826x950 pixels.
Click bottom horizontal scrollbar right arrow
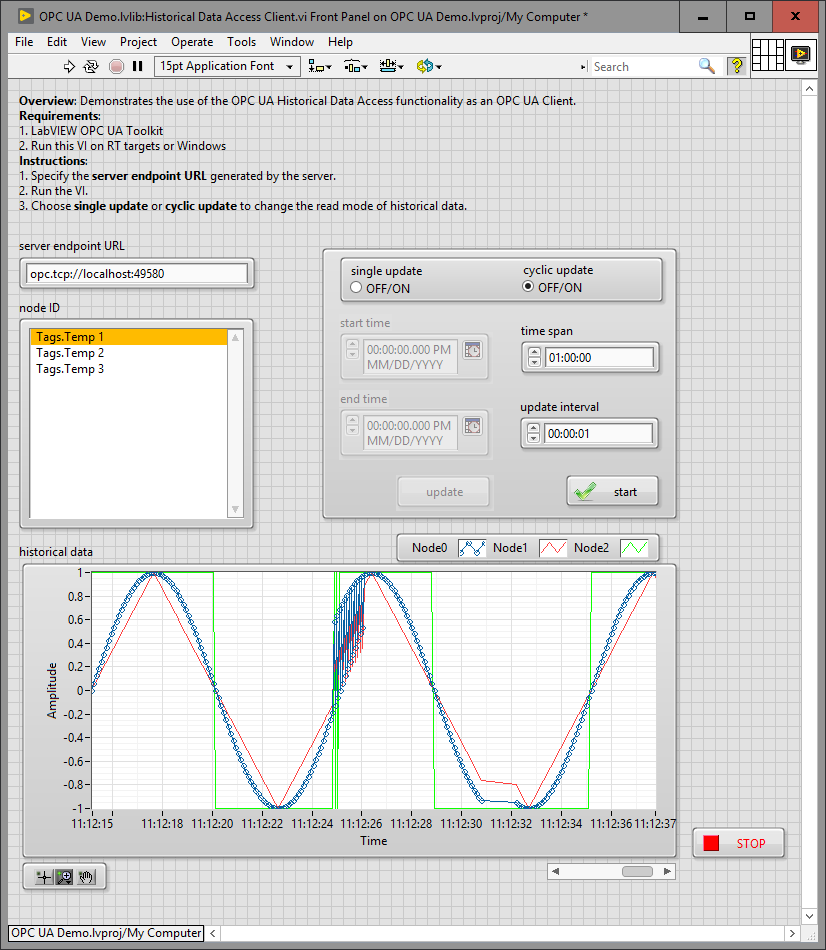(x=792, y=933)
